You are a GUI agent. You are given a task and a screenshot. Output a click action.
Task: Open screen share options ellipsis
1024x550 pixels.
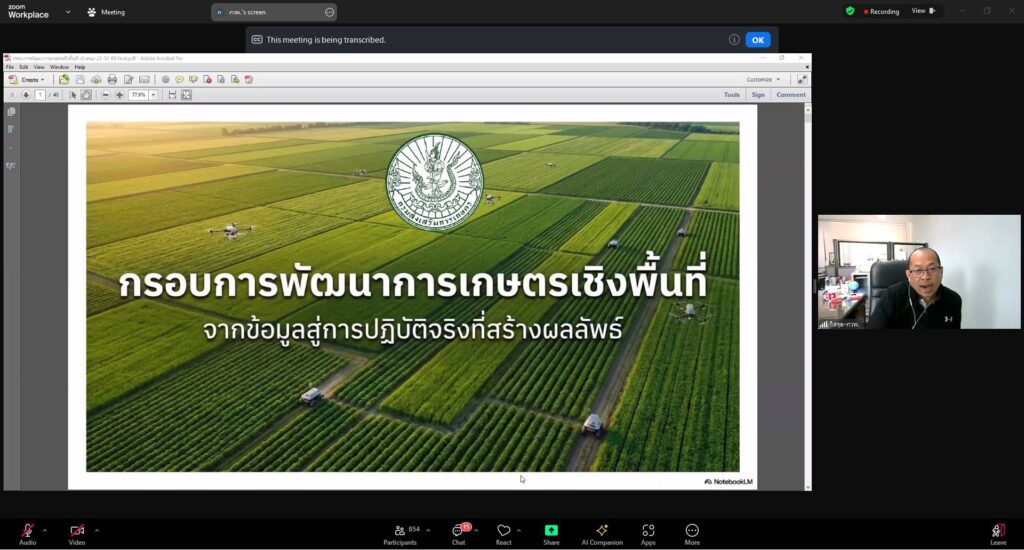pos(329,12)
